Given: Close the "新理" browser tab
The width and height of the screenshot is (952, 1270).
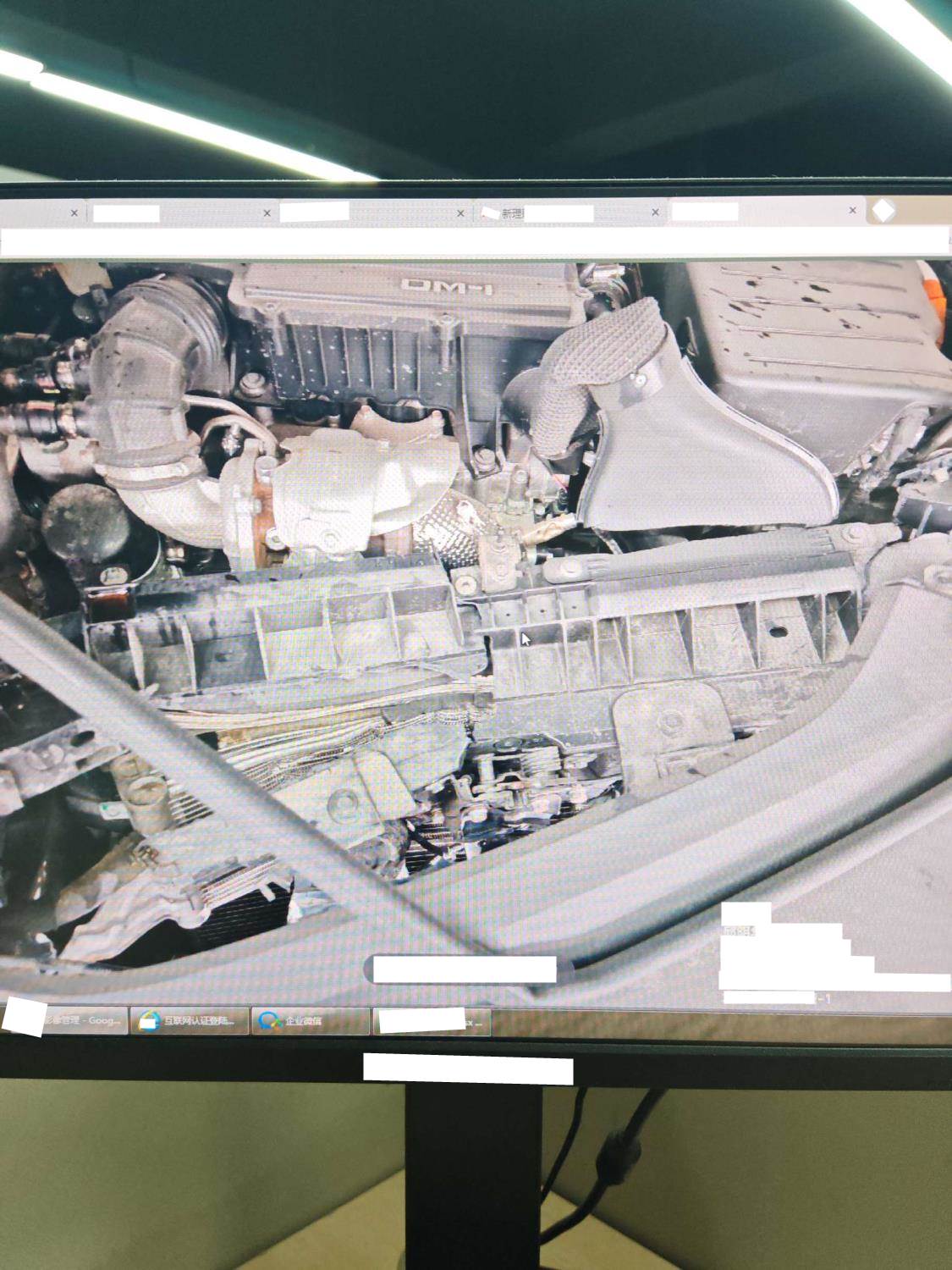Looking at the screenshot, I should (x=655, y=213).
